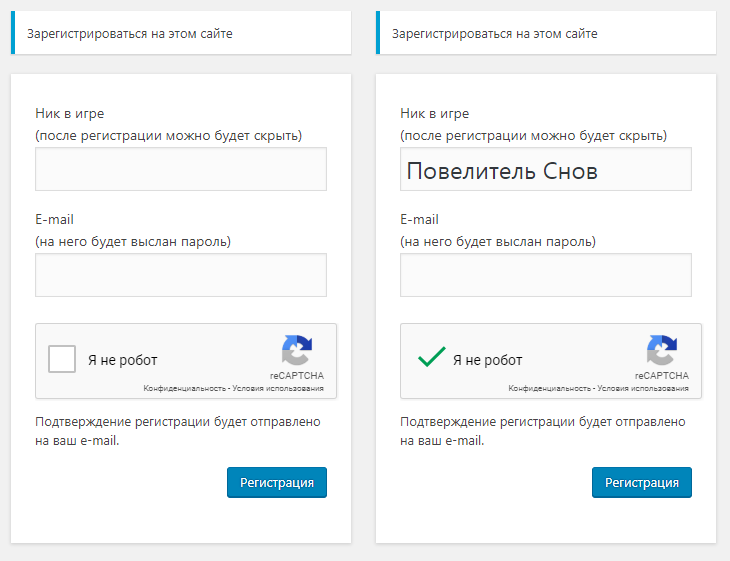Open "Условия использования" link in right reCAPTCHA
Image resolution: width=730 pixels, height=561 pixels.
643,388
